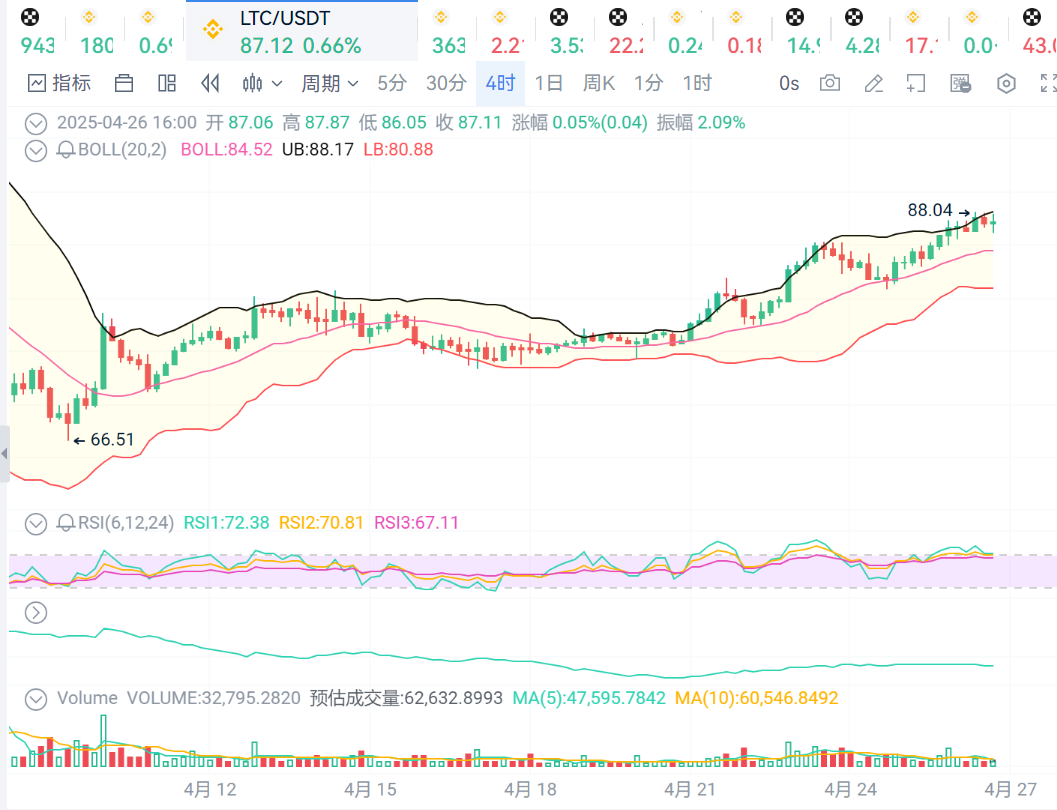
Task: Open the 指标 indicators panel
Action: 59,83
